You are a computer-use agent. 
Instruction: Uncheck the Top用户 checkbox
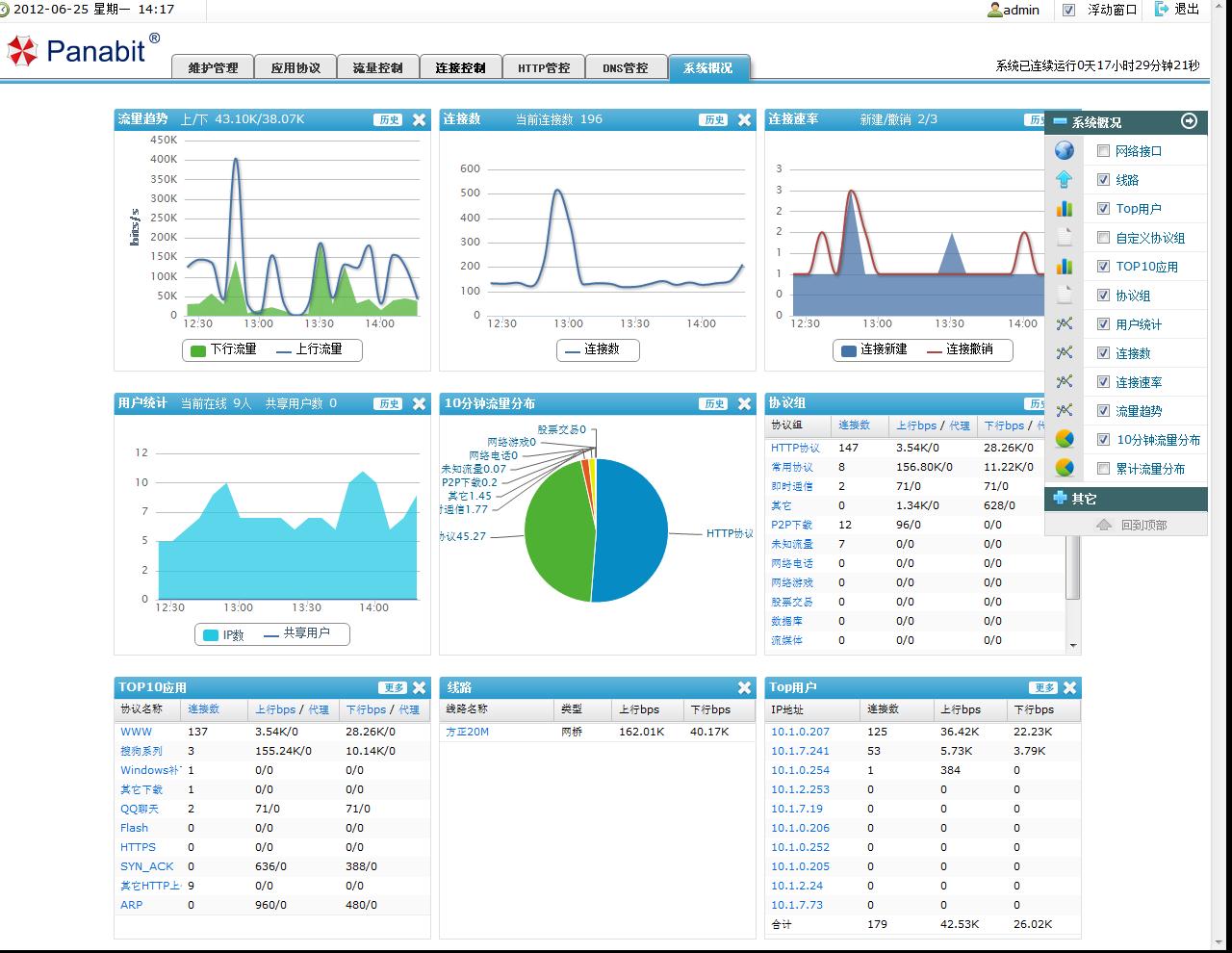(x=1103, y=209)
